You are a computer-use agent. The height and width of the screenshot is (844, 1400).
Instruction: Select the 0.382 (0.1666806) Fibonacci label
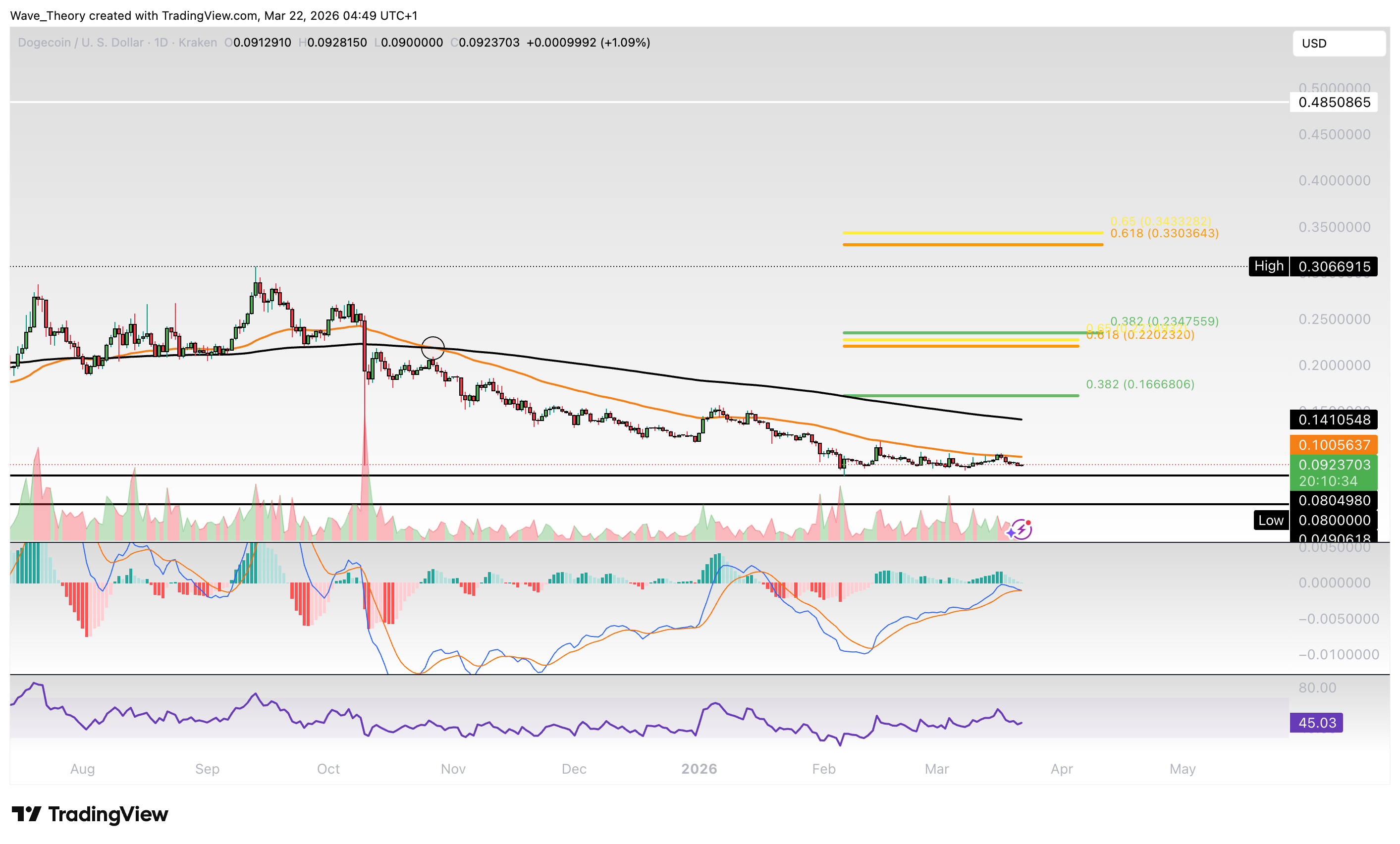pyautogui.click(x=1140, y=384)
